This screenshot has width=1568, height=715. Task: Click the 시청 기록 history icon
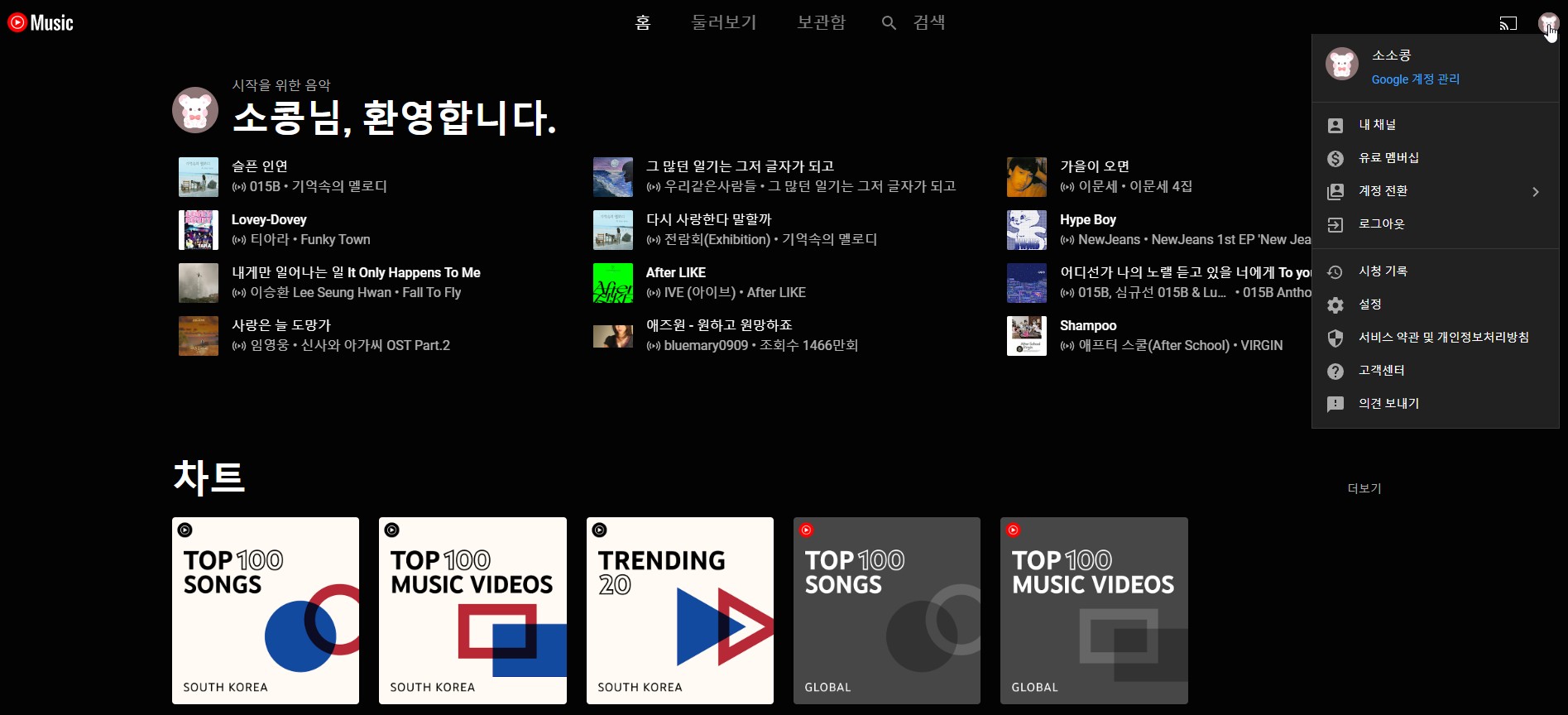point(1335,271)
